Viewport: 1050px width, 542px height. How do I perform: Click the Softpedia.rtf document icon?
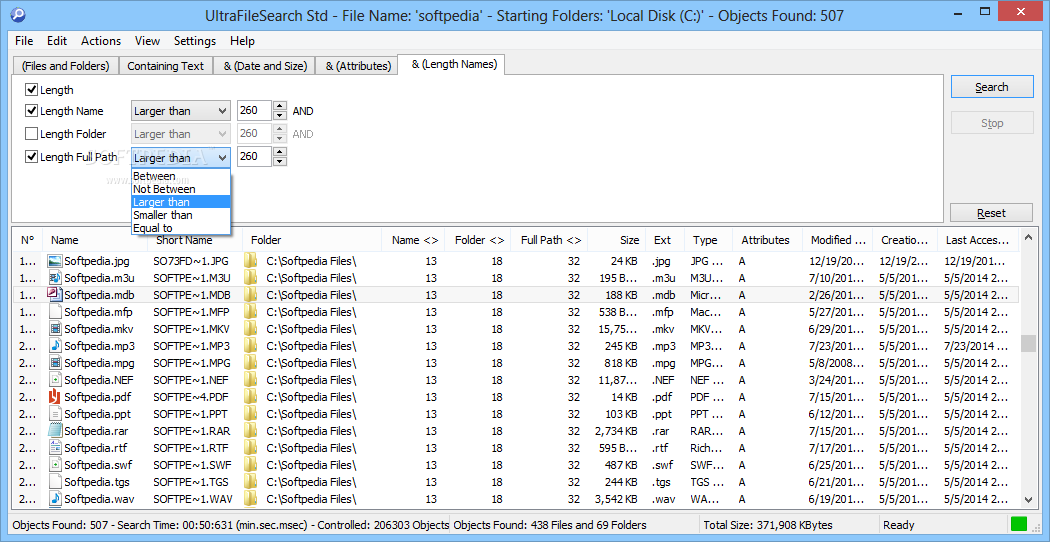pos(55,448)
